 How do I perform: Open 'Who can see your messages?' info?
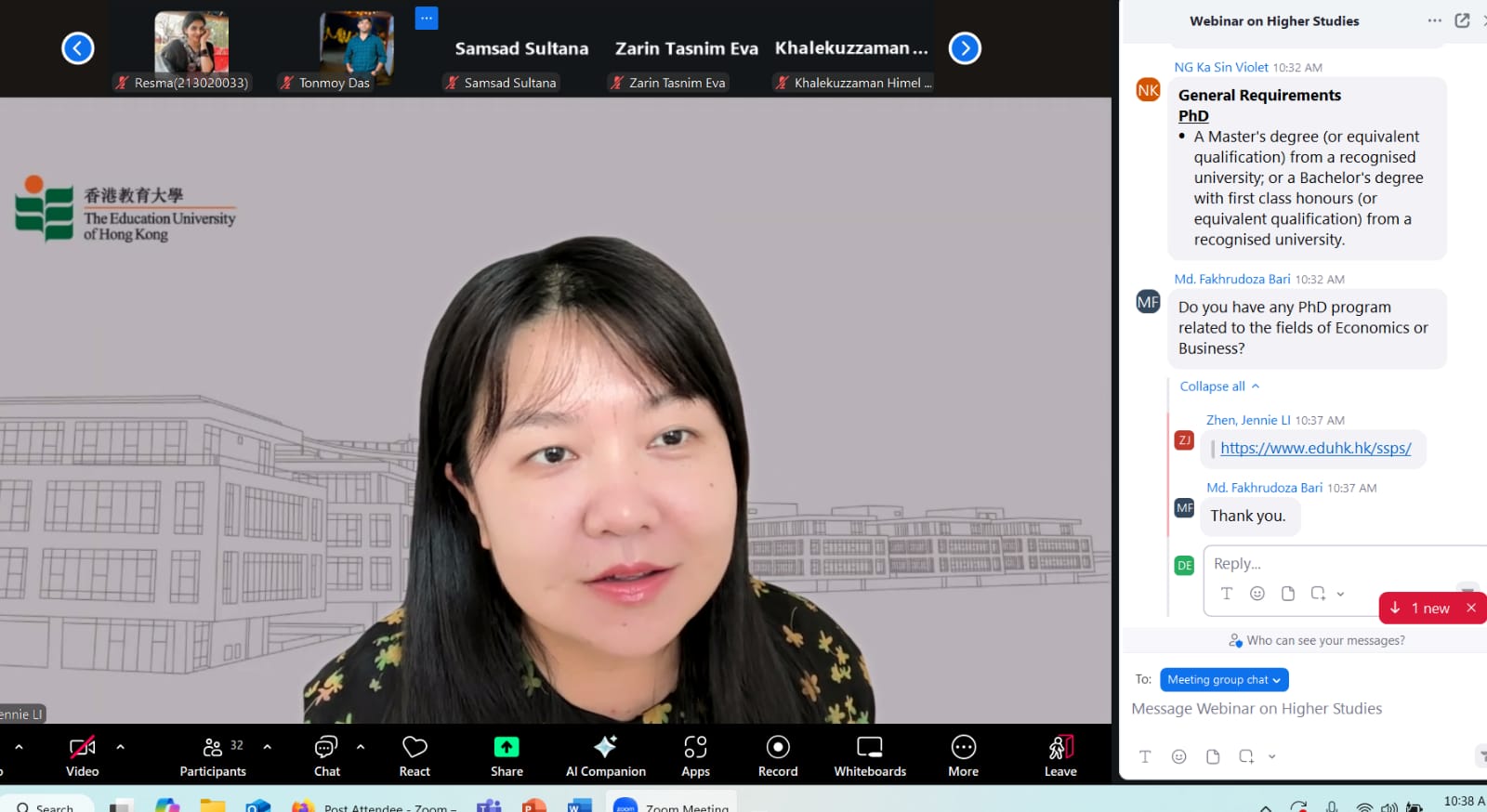[x=1316, y=640]
